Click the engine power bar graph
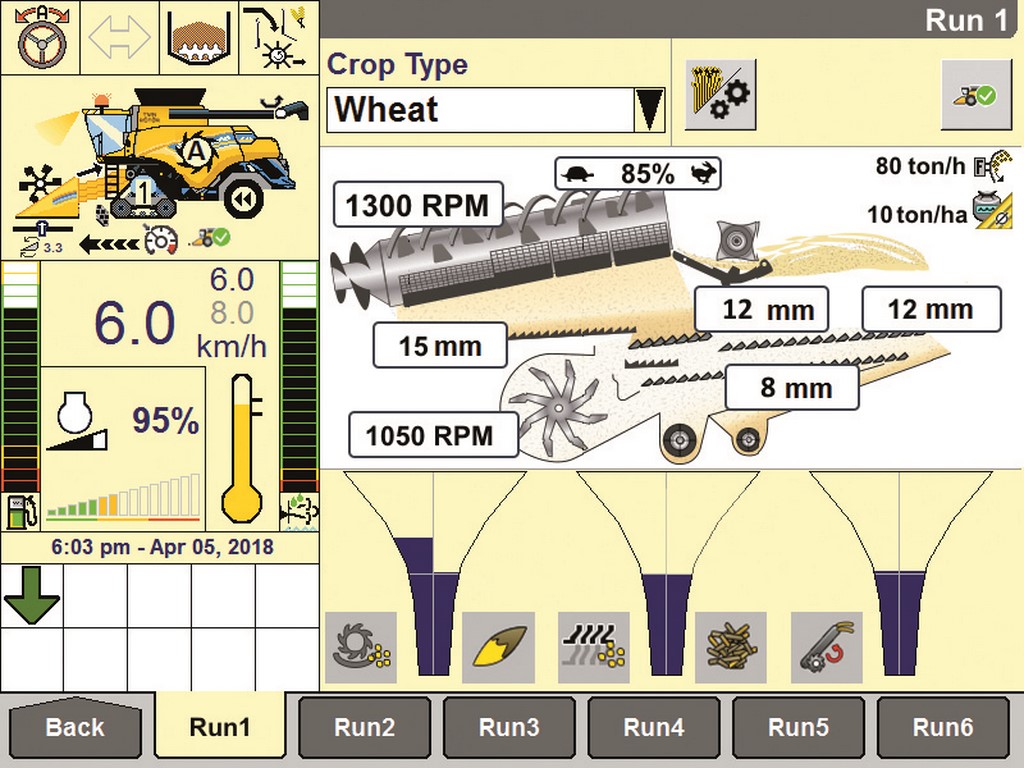The image size is (1024, 768). [123, 498]
